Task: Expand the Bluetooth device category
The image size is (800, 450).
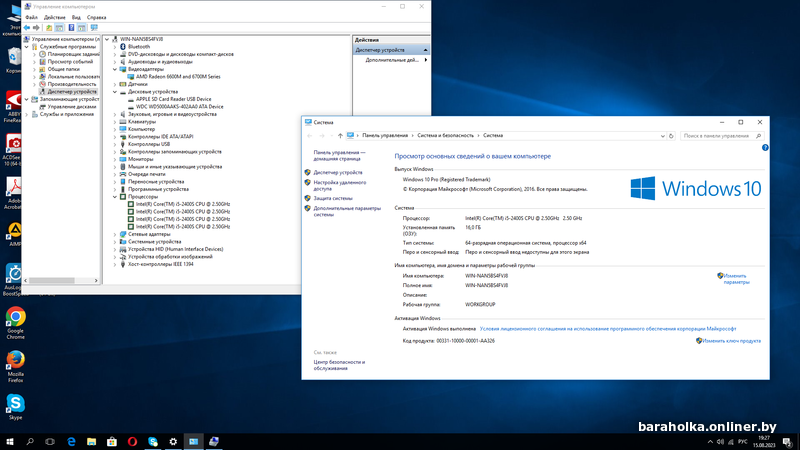Action: [x=115, y=46]
